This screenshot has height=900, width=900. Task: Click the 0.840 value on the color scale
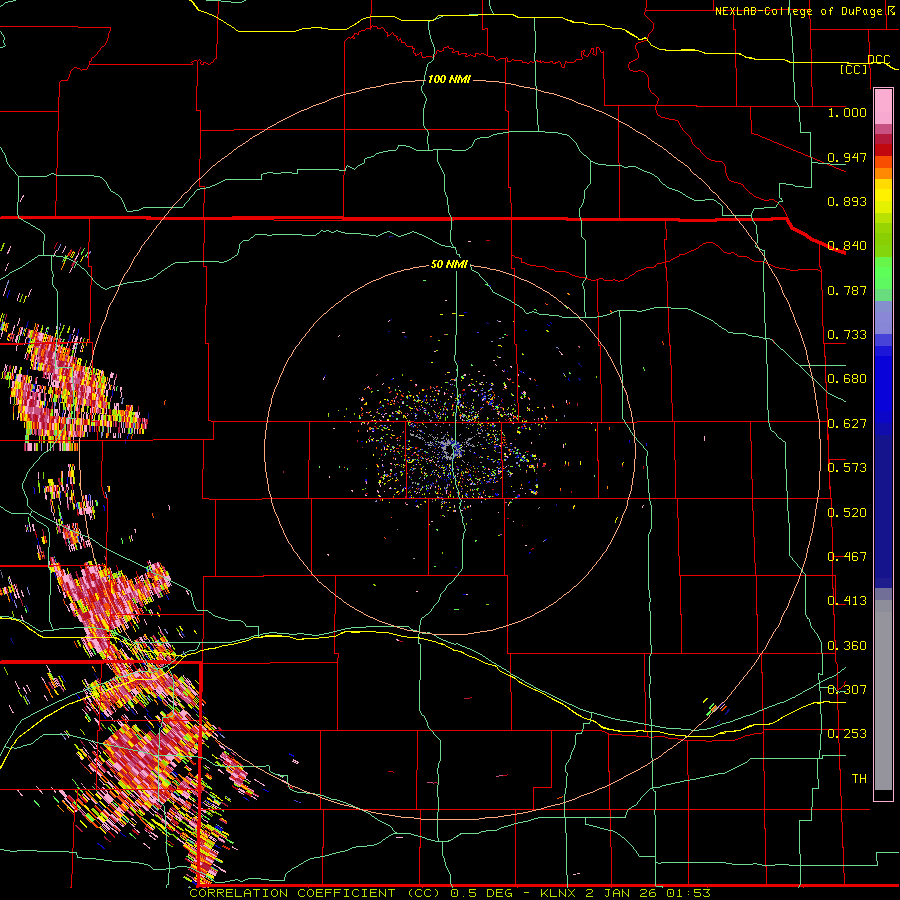(847, 246)
